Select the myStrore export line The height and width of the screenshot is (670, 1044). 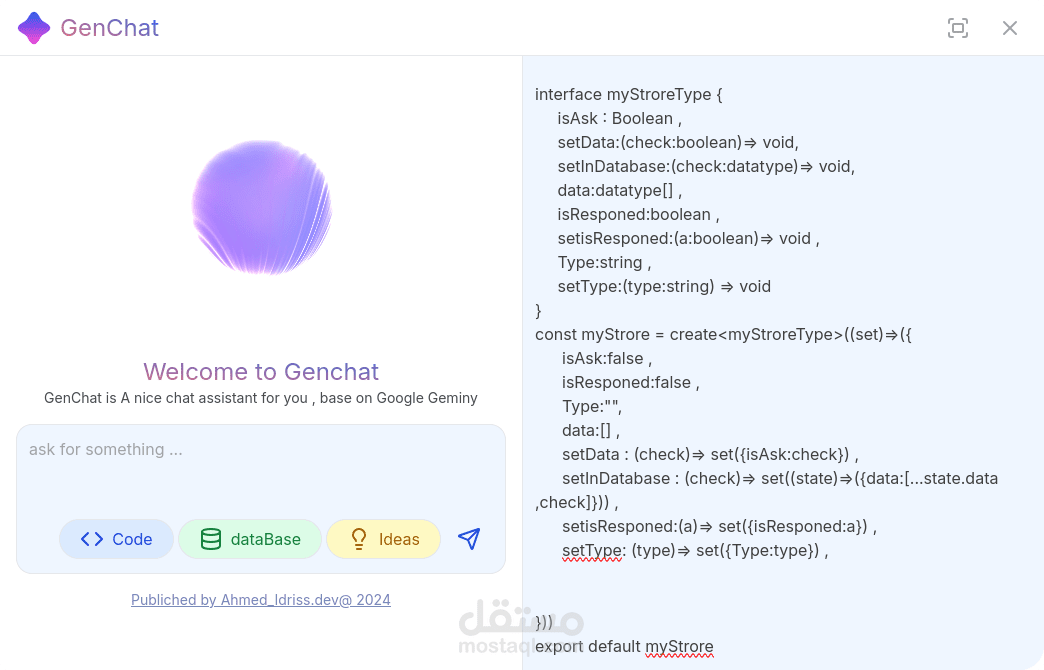pos(624,646)
